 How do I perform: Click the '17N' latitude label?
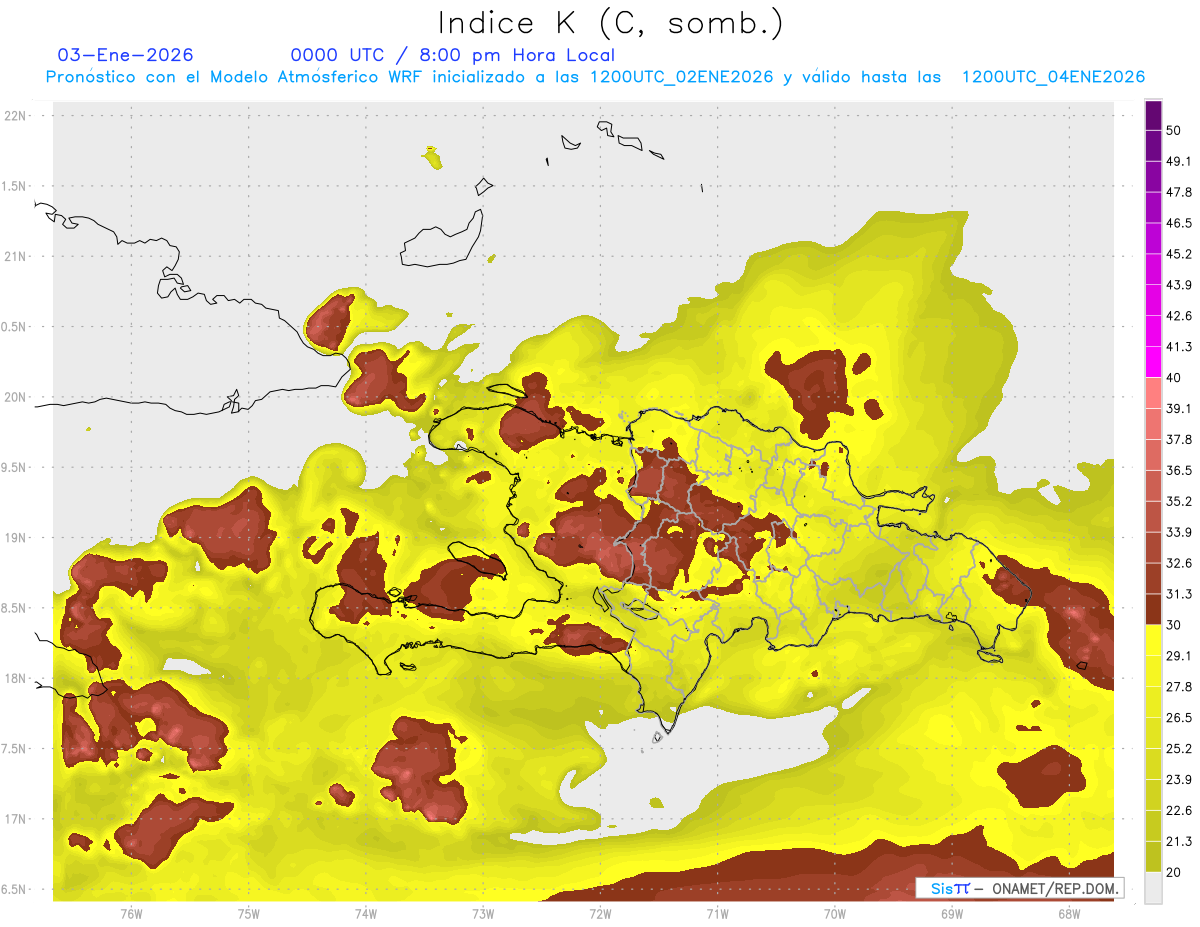[15, 819]
